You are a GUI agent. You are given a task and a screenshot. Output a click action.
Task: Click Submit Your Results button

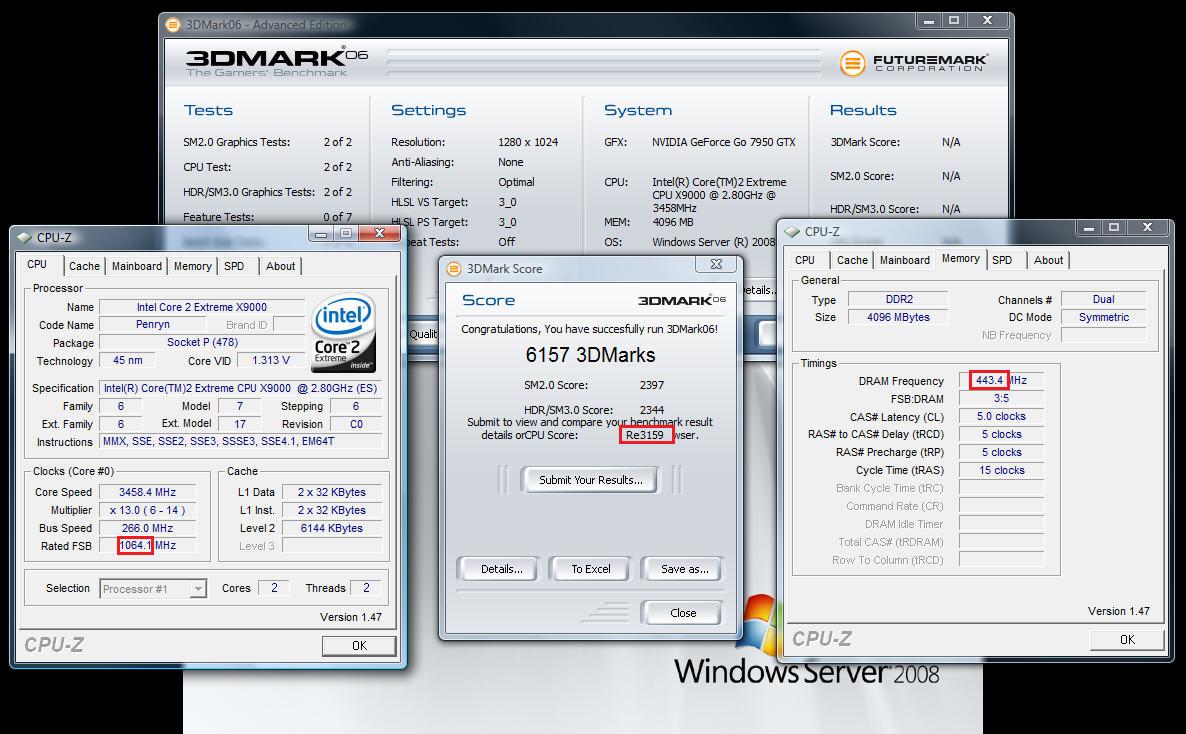tap(590, 480)
